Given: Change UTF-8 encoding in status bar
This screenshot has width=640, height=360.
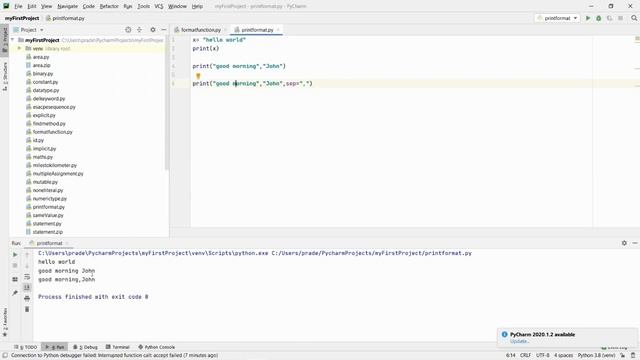Looking at the screenshot, I should (543, 356).
